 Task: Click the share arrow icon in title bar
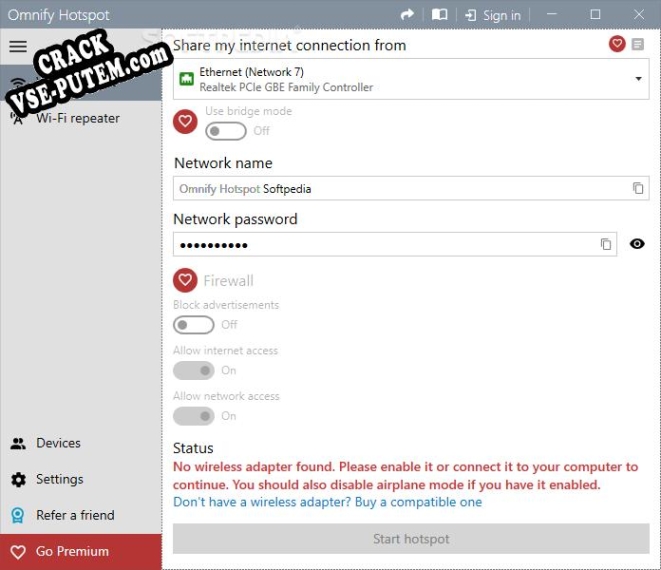(x=407, y=15)
